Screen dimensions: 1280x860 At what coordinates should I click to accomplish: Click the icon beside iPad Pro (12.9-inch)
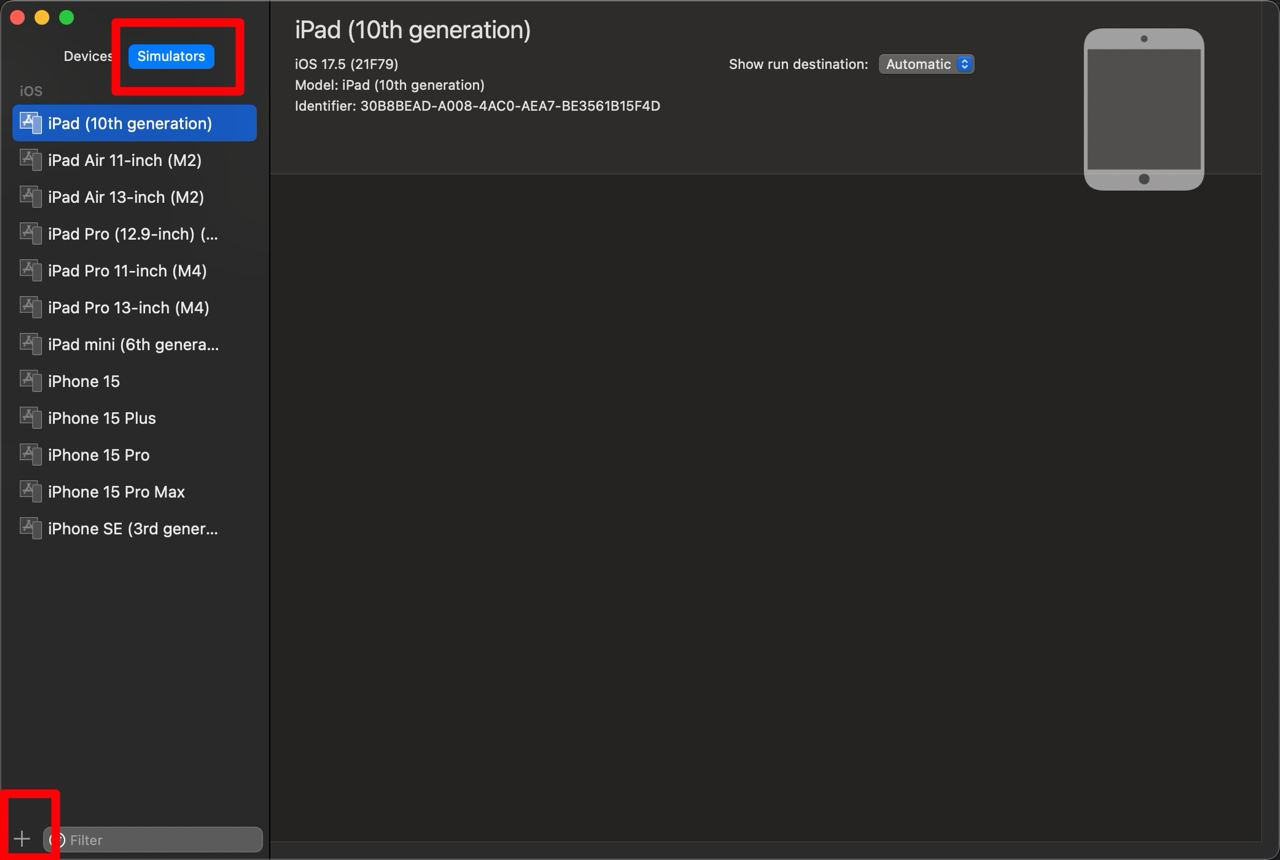tap(31, 234)
